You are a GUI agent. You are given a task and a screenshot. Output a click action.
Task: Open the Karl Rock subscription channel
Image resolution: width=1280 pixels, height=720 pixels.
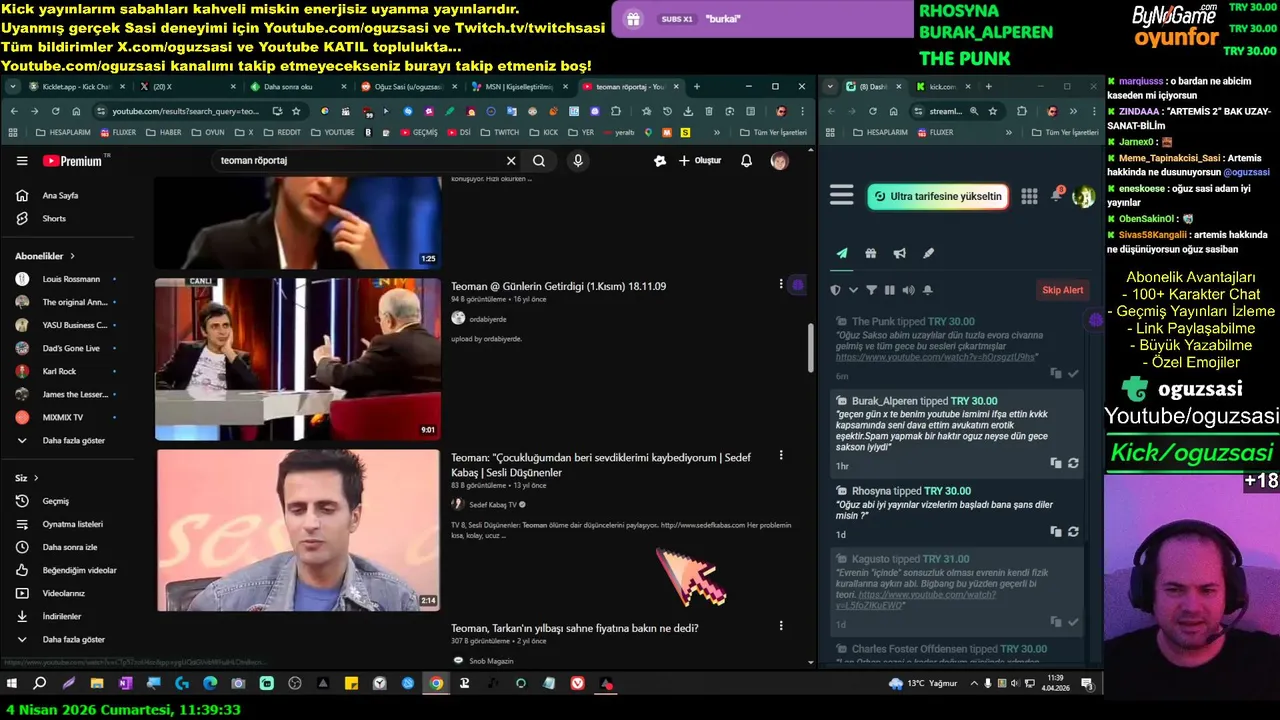click(x=67, y=371)
